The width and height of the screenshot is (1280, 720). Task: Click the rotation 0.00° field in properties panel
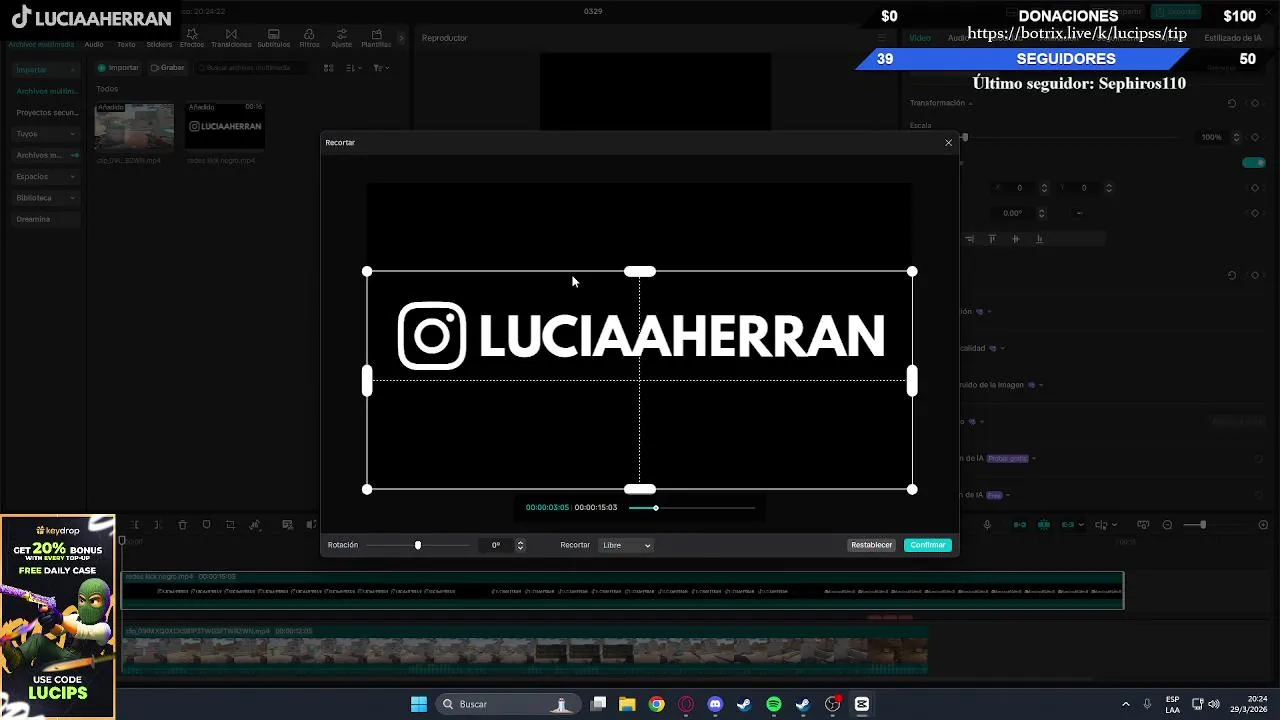pyautogui.click(x=1014, y=213)
